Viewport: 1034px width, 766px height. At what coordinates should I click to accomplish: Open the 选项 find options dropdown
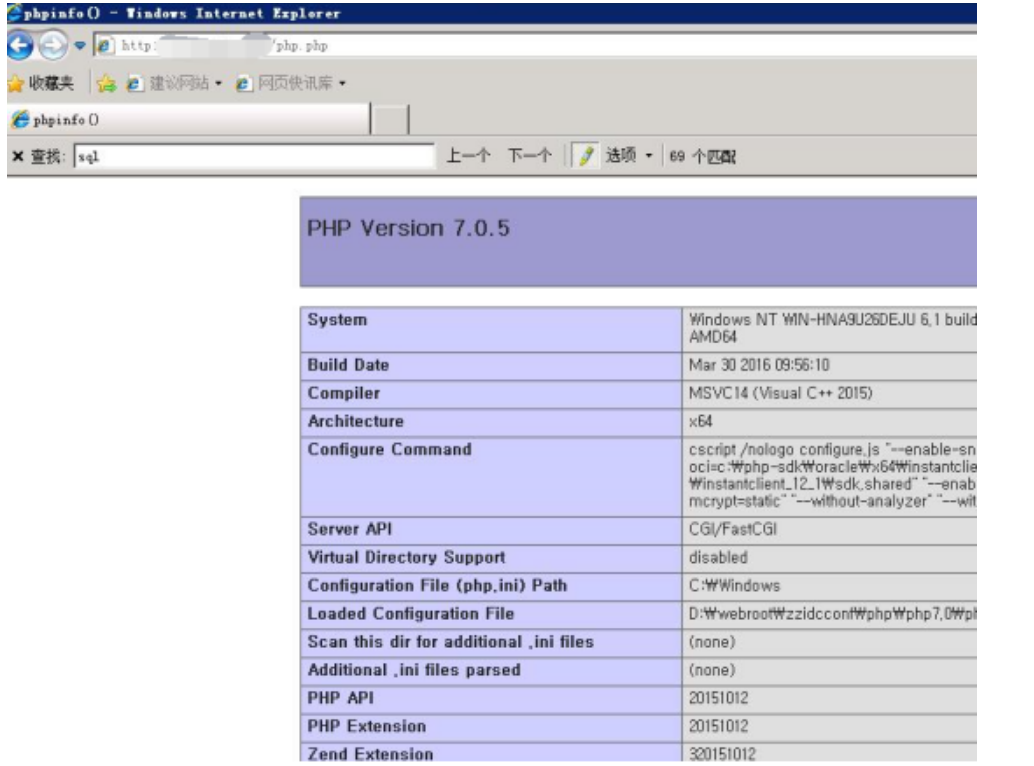tap(628, 157)
